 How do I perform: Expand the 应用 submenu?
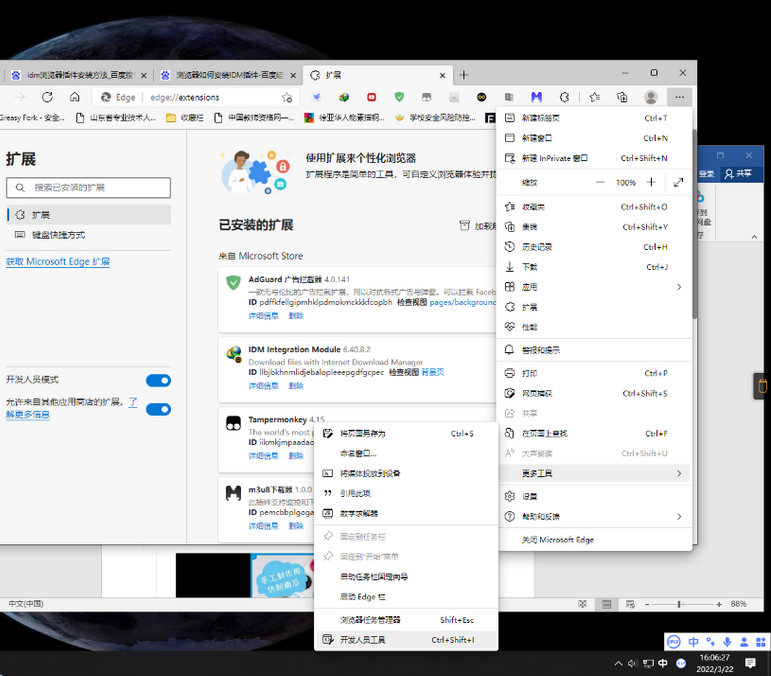[x=595, y=287]
